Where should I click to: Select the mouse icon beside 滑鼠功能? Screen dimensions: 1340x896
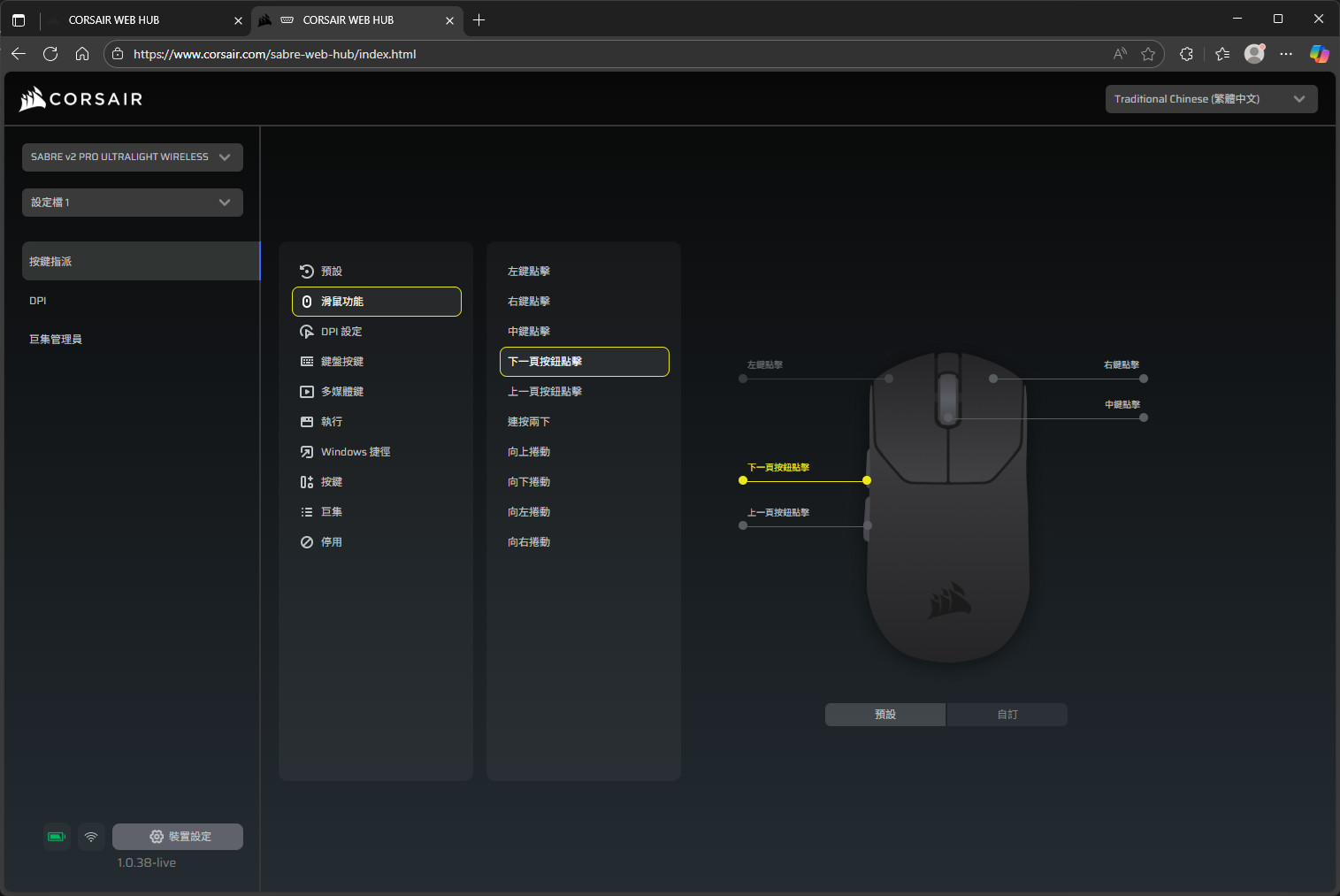(307, 302)
